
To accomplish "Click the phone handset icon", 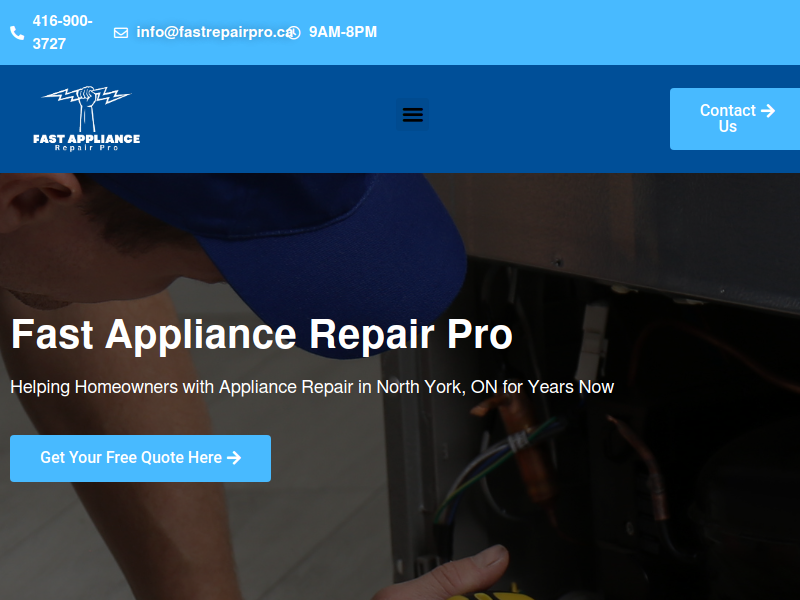I will click(x=17, y=33).
